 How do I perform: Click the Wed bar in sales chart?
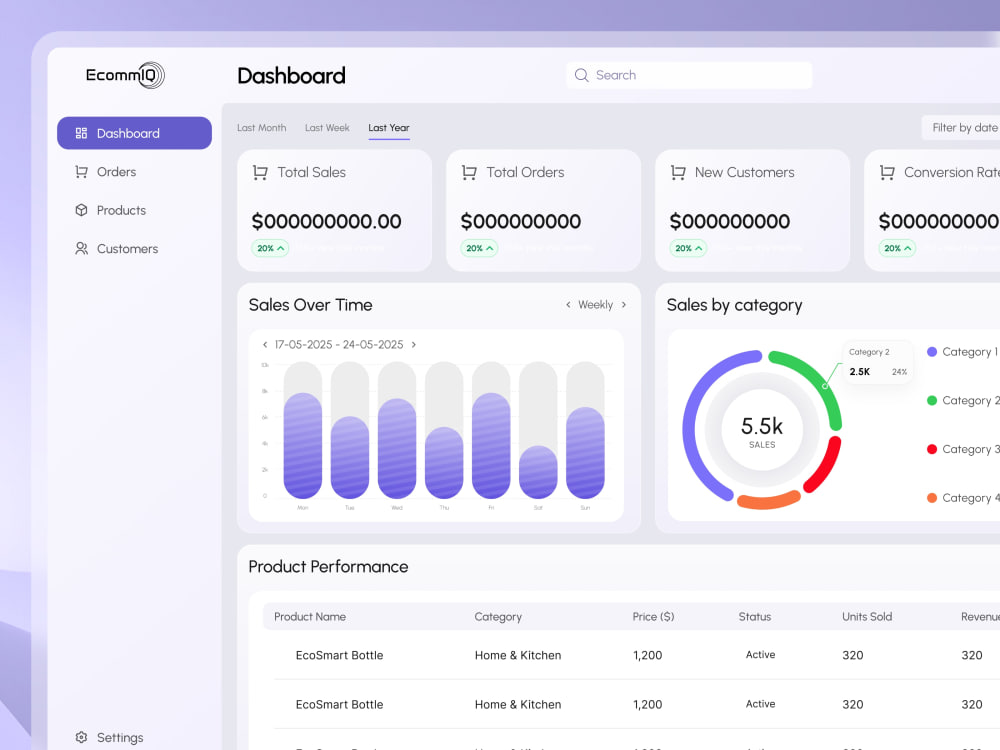pyautogui.click(x=397, y=448)
